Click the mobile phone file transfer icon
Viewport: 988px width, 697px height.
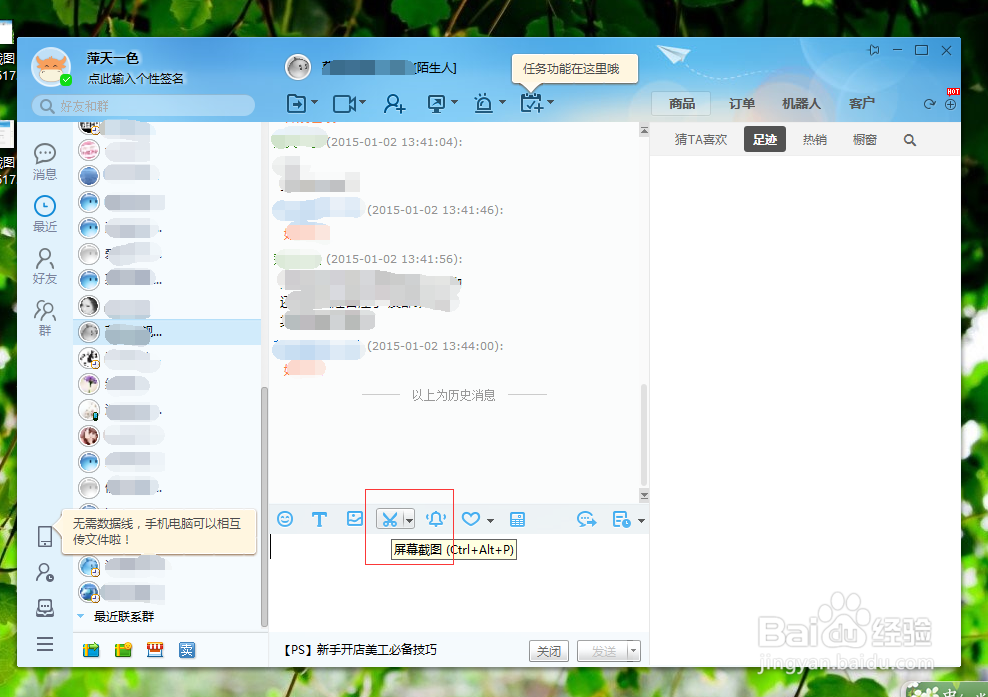coord(45,536)
